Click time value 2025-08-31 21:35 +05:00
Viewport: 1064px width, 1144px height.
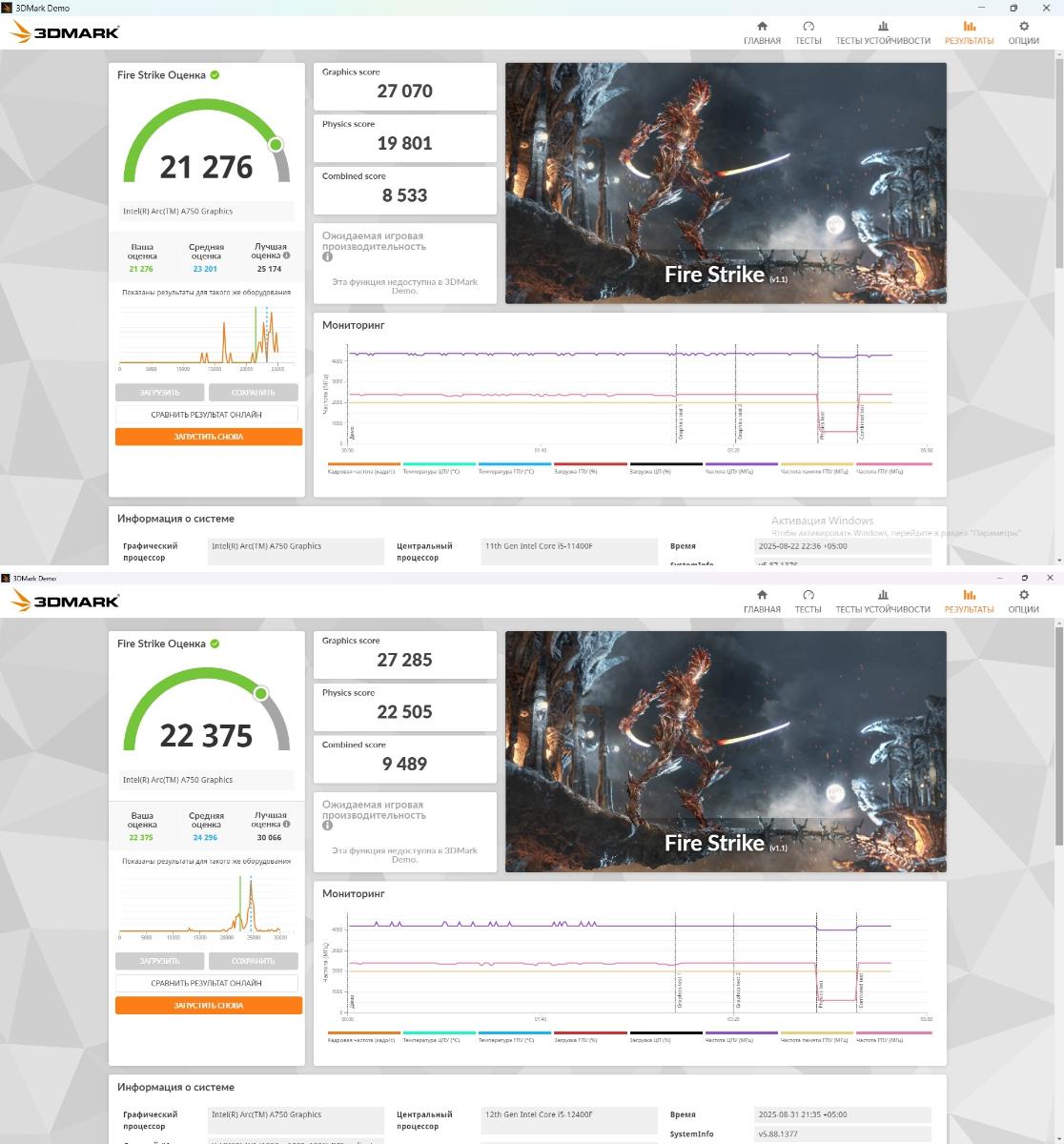click(842, 1114)
